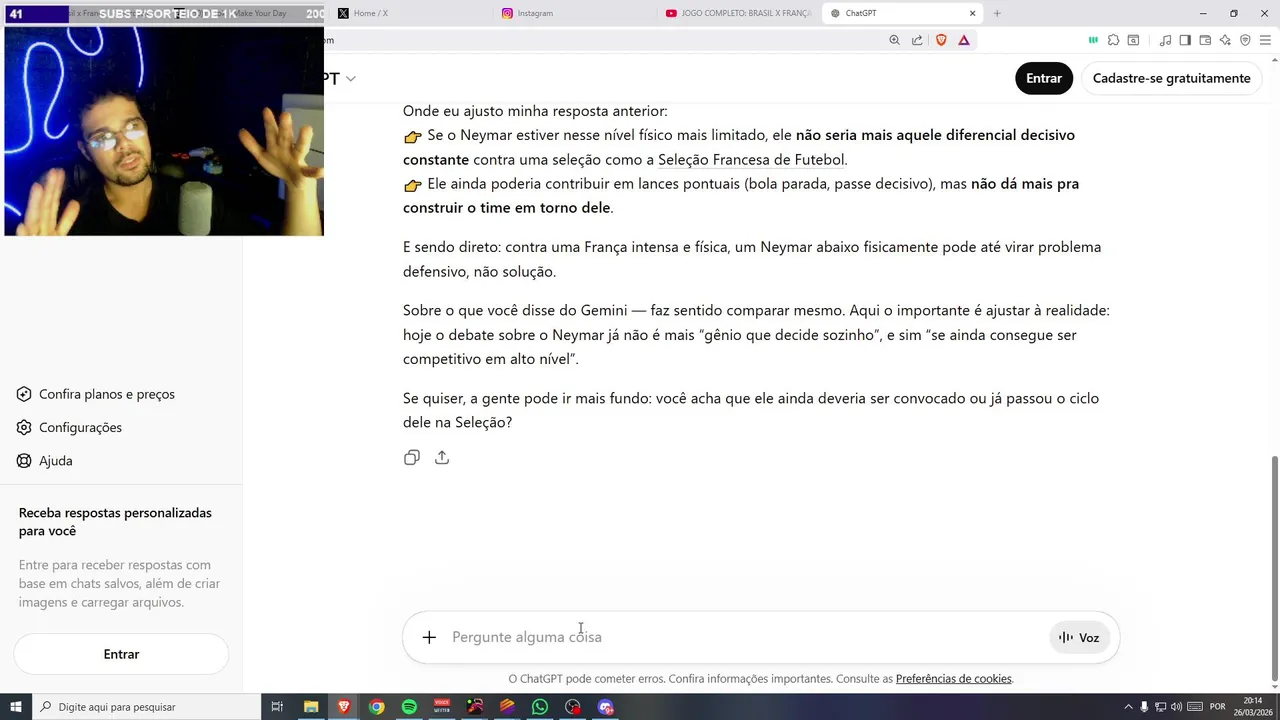The width and height of the screenshot is (1280, 720).
Task: Expand the ChatGPT model dropdown chevron
Action: click(x=350, y=78)
